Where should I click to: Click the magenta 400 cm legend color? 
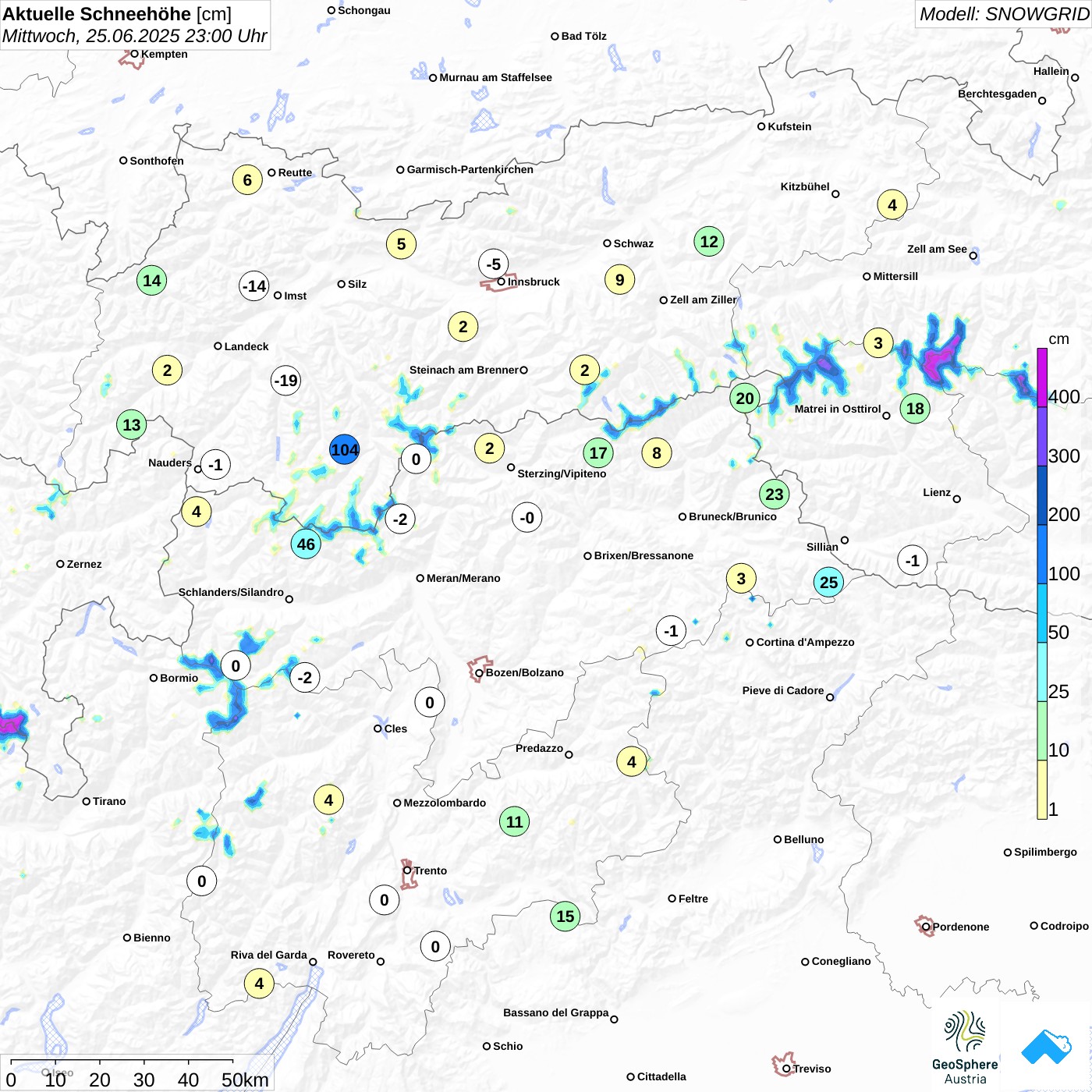tap(1042, 378)
